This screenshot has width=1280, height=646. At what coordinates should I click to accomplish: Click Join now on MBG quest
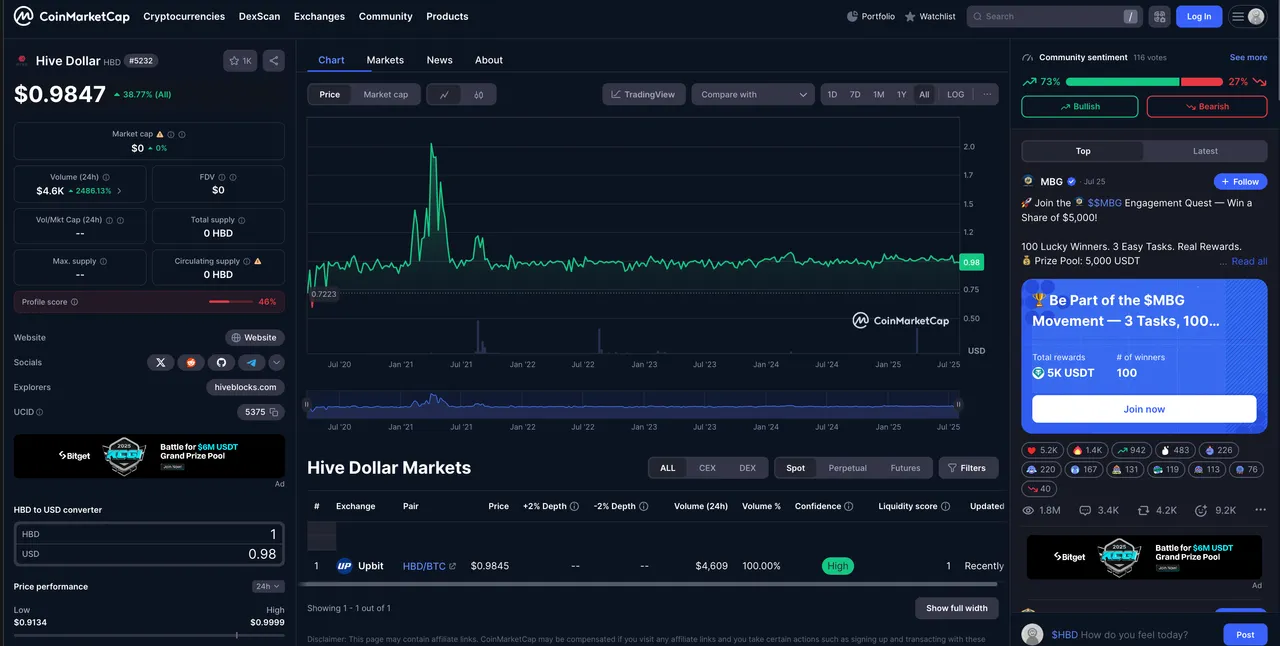point(1144,409)
